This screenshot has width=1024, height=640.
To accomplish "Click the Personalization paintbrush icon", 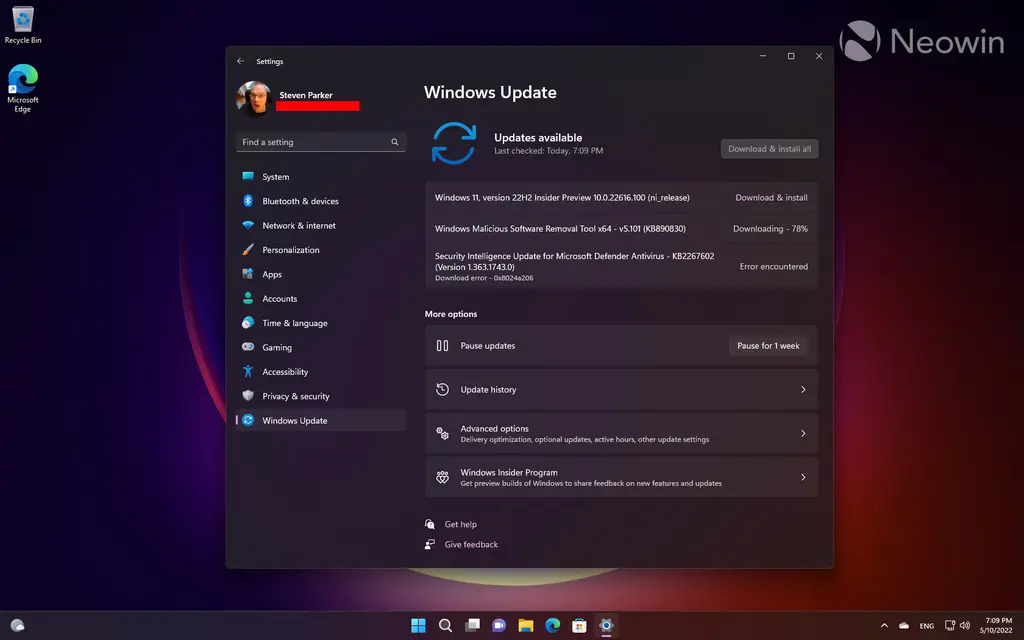I will [x=248, y=250].
